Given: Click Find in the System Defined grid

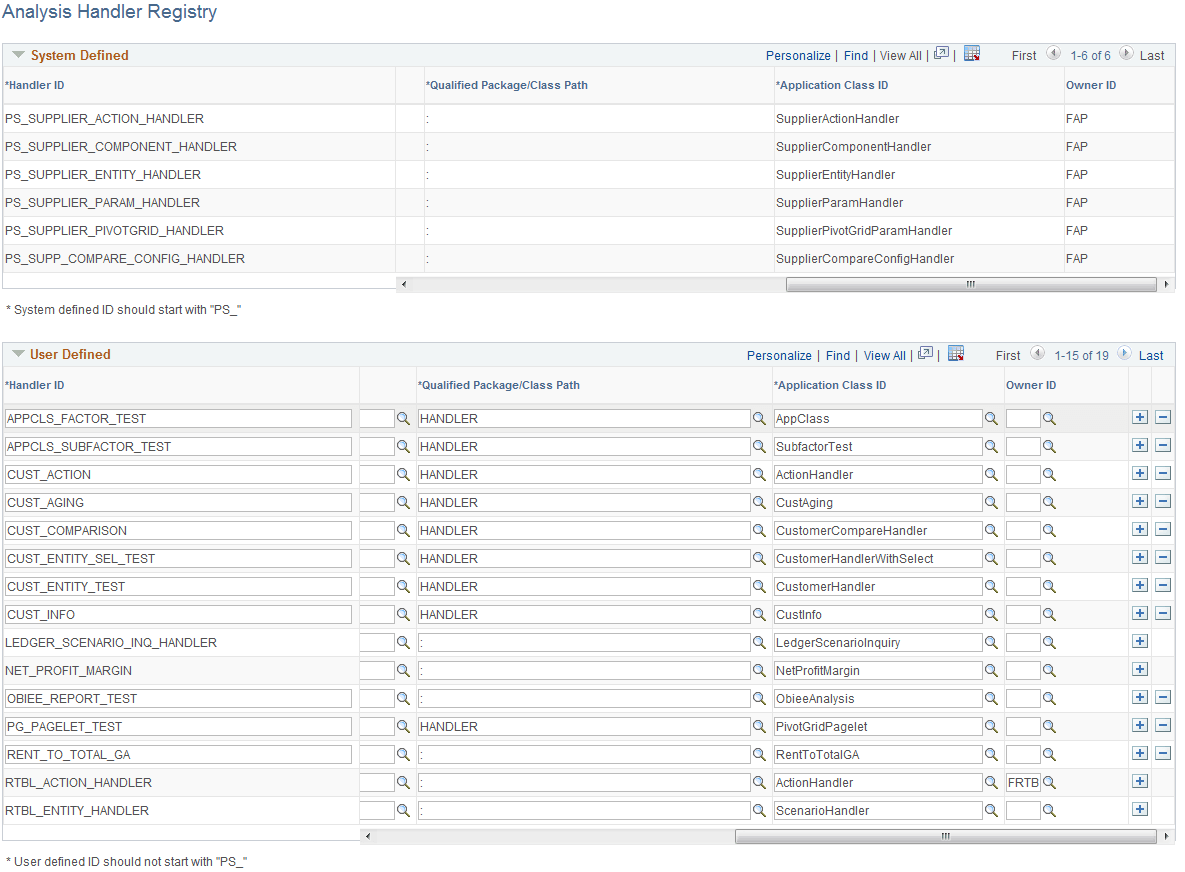Looking at the screenshot, I should (x=855, y=55).
